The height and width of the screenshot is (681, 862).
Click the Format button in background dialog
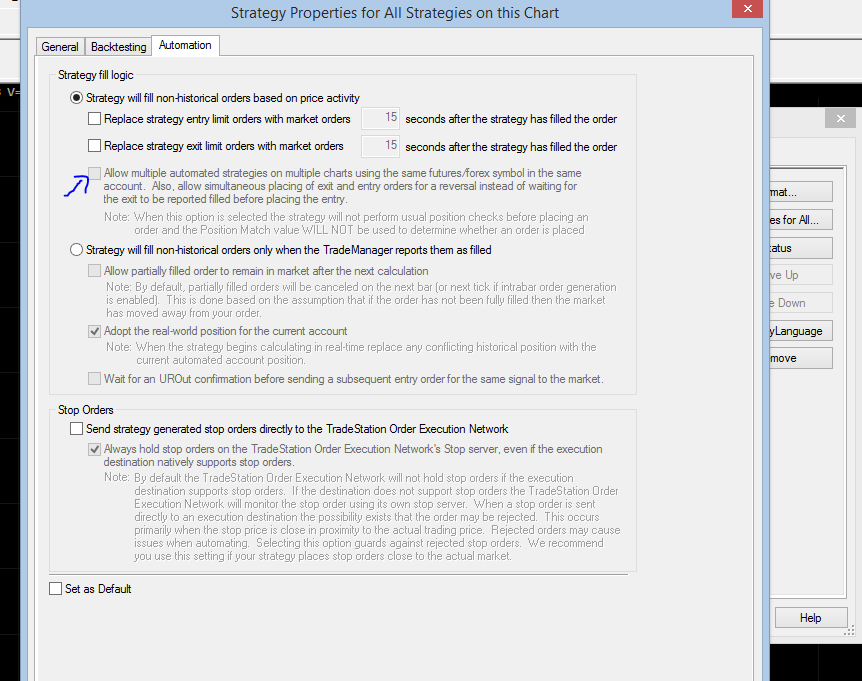(x=801, y=192)
